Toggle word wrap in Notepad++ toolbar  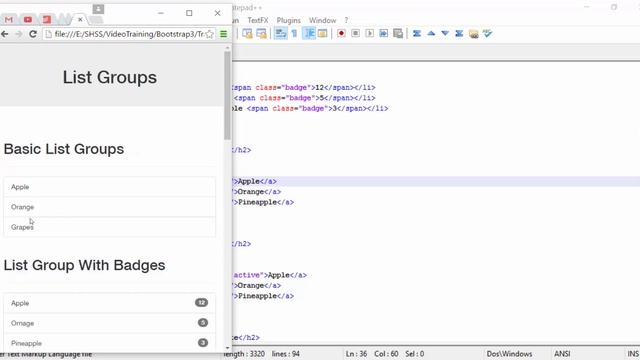(280, 33)
